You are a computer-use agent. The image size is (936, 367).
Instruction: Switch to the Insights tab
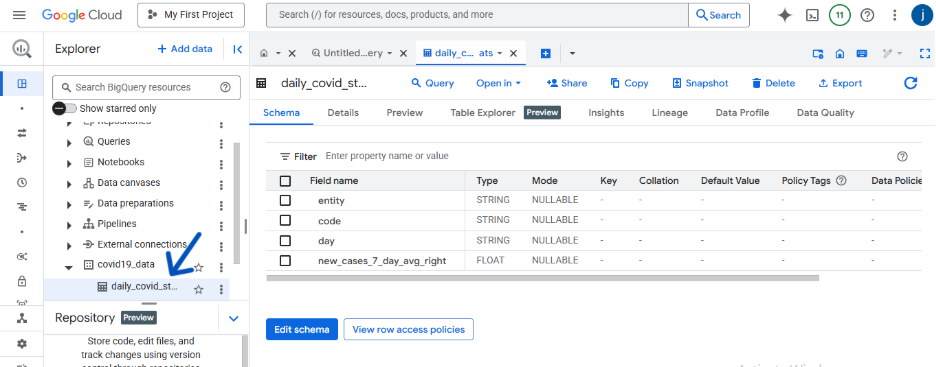(x=606, y=112)
